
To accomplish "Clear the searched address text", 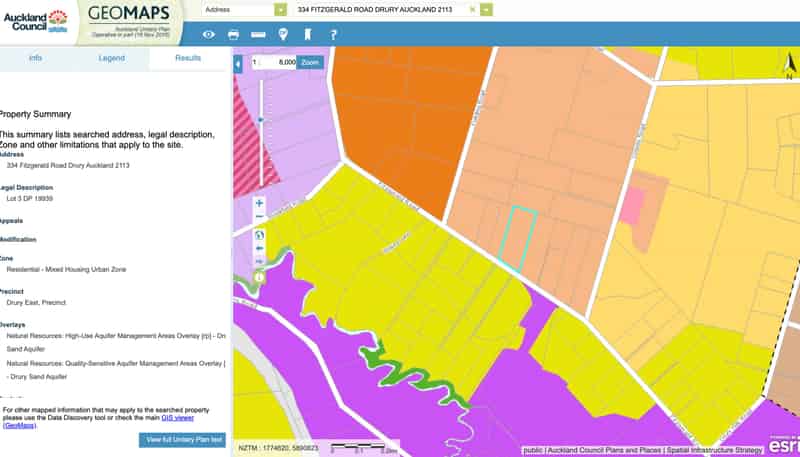I will coord(472,9).
